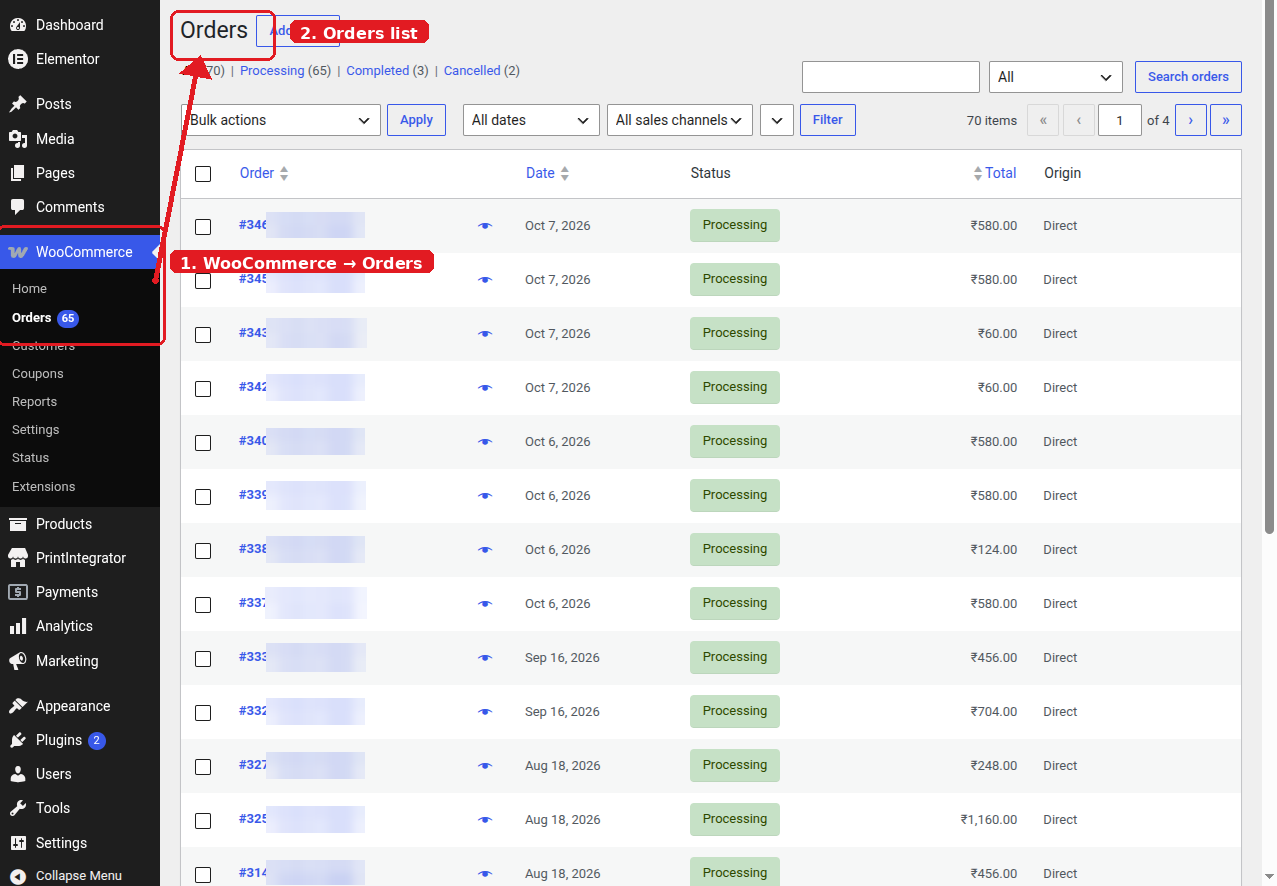
Task: Tick the select-all orders checkbox in header
Action: [203, 174]
